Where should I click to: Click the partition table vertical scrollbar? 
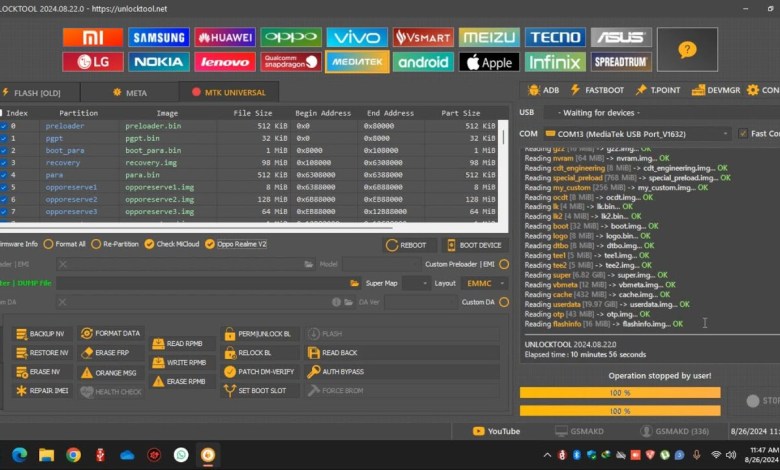503,136
